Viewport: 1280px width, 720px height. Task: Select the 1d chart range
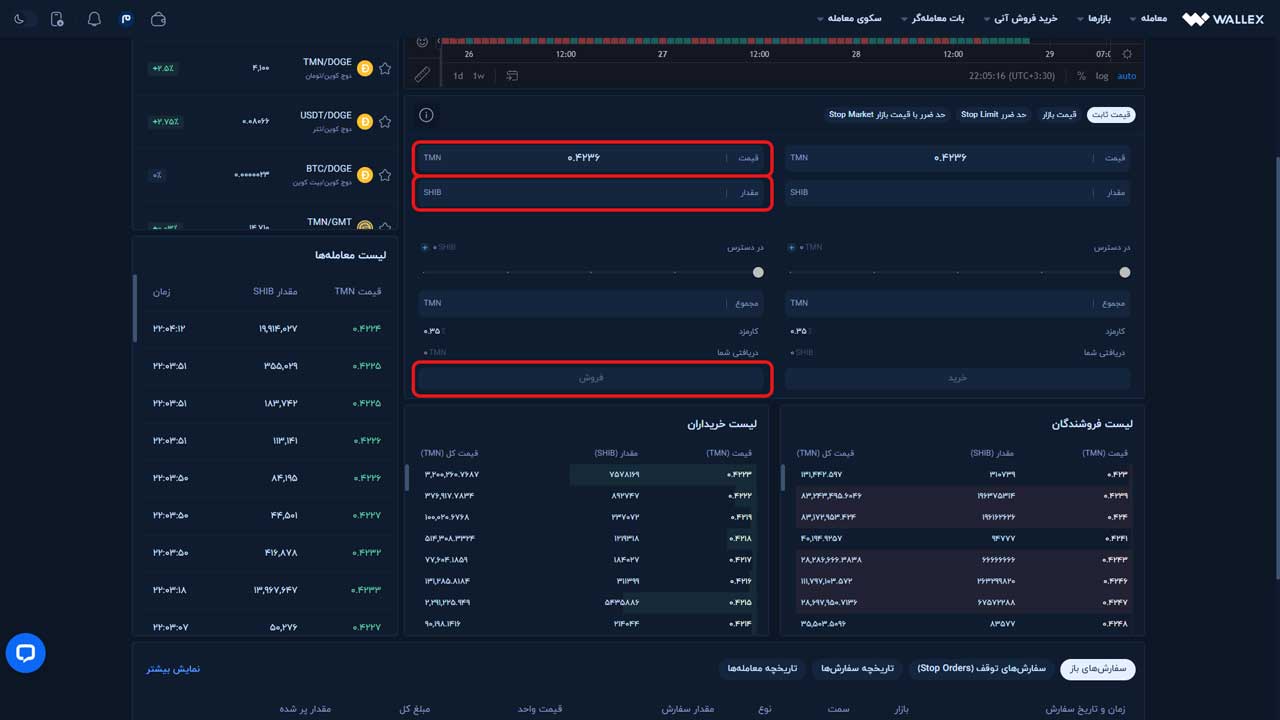tap(458, 76)
